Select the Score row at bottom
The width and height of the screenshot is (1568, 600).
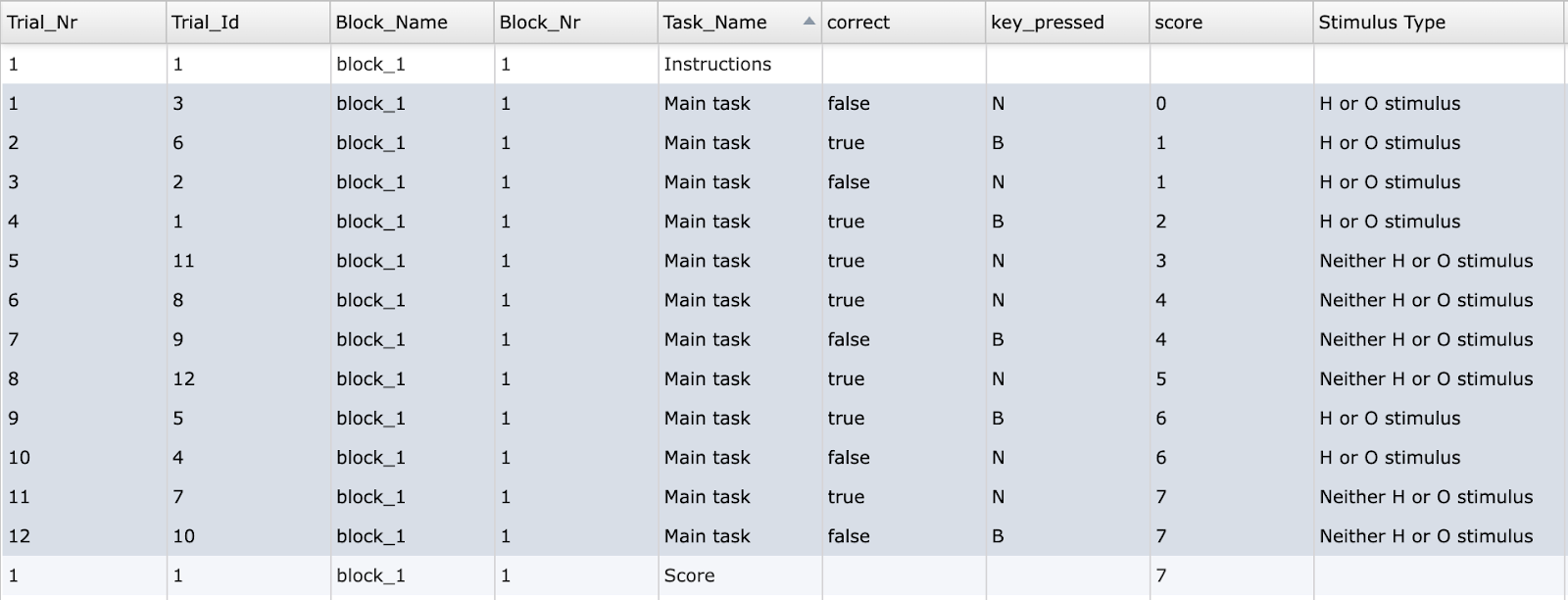tap(784, 575)
